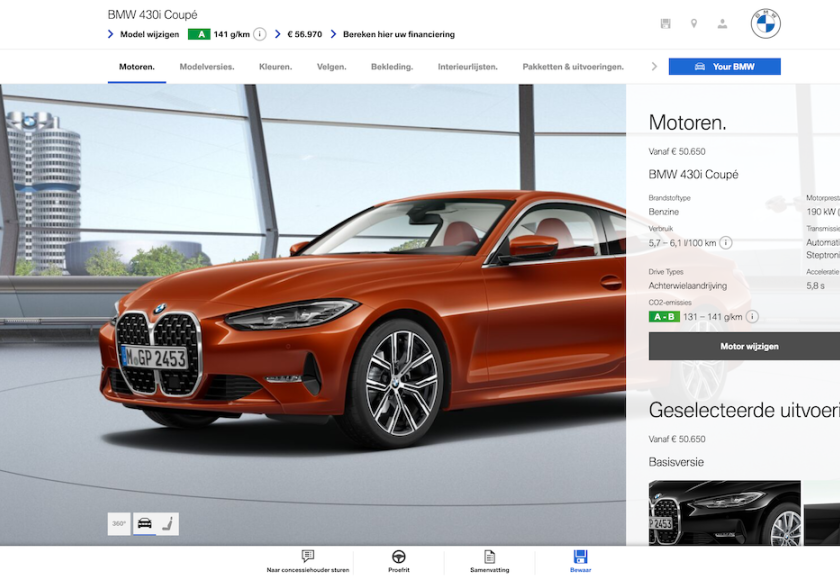Screen dimensions: 840x580
Task: Click the A - B CO2 label badge
Action: pos(664,317)
